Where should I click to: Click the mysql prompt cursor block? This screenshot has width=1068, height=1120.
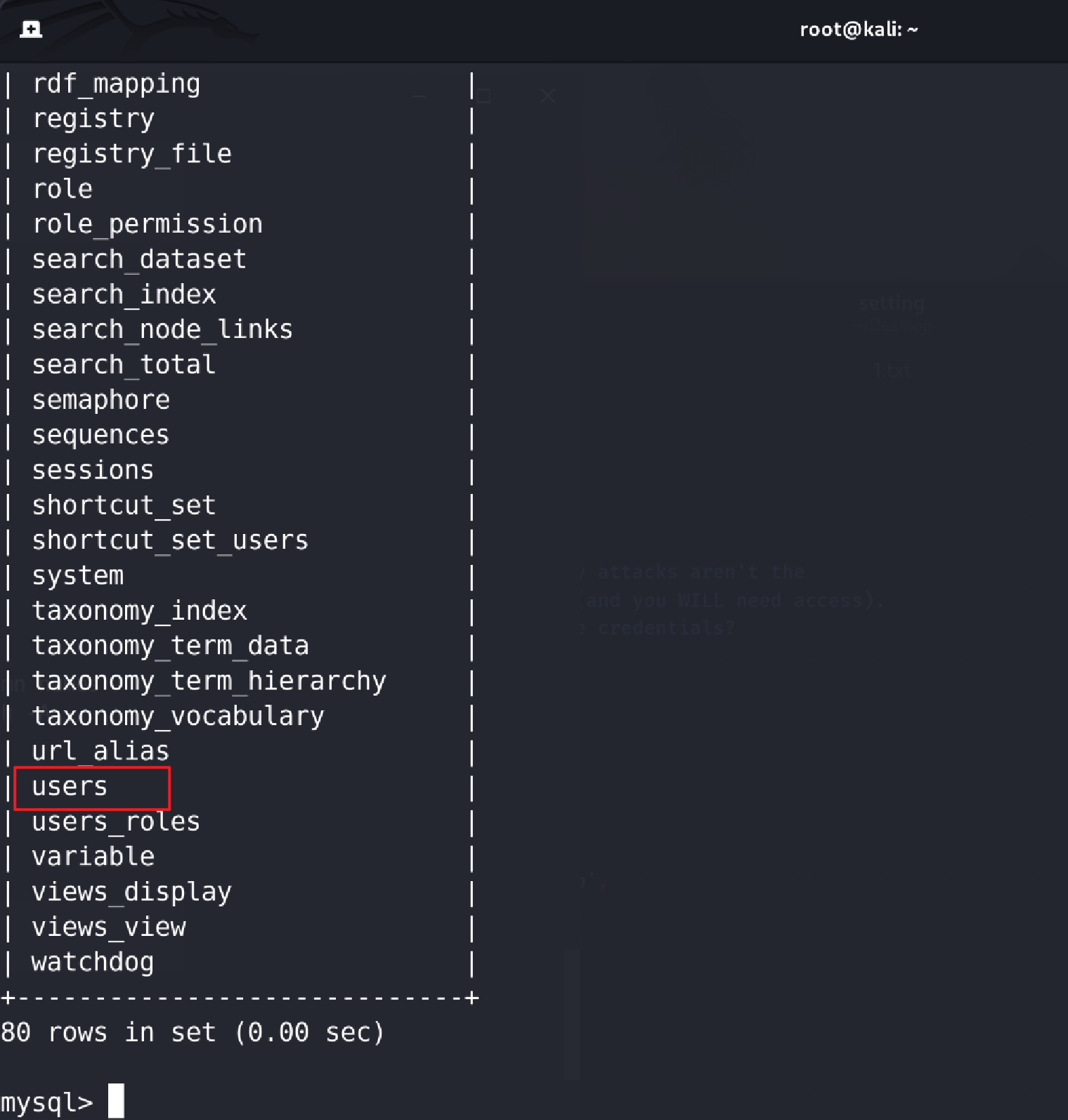point(116,1100)
